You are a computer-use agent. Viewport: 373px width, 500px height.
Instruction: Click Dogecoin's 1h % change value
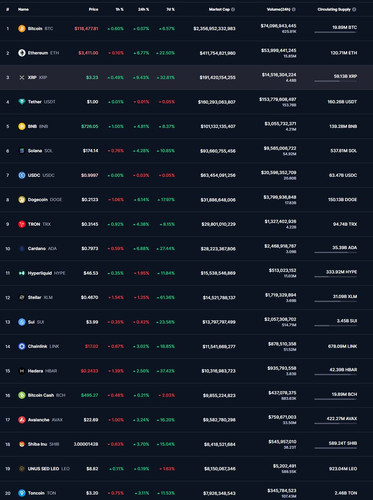point(116,200)
